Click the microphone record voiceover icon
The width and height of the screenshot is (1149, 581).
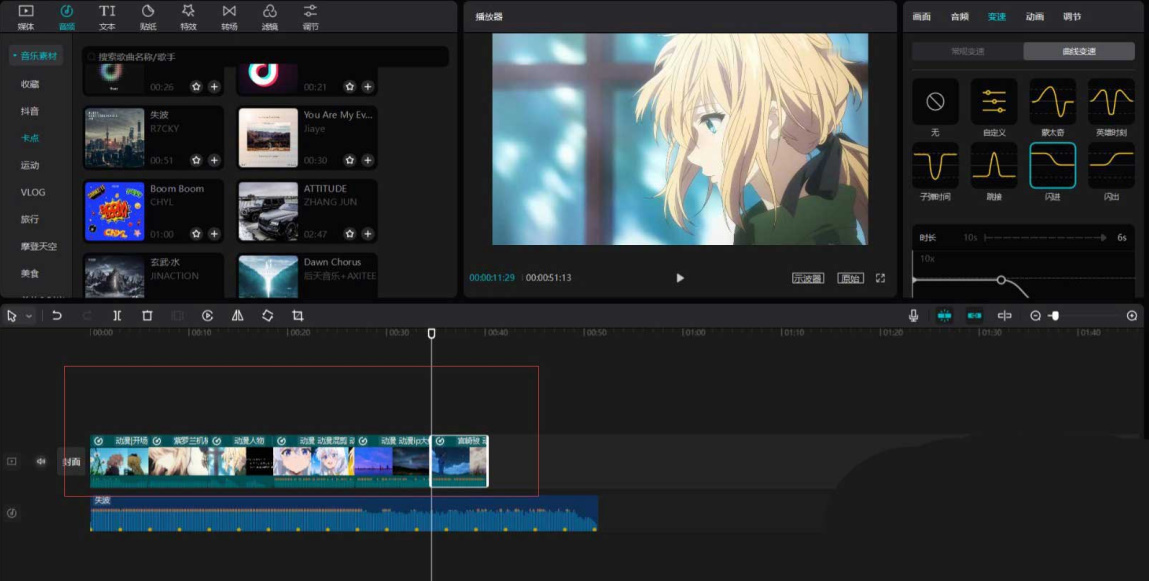point(913,315)
